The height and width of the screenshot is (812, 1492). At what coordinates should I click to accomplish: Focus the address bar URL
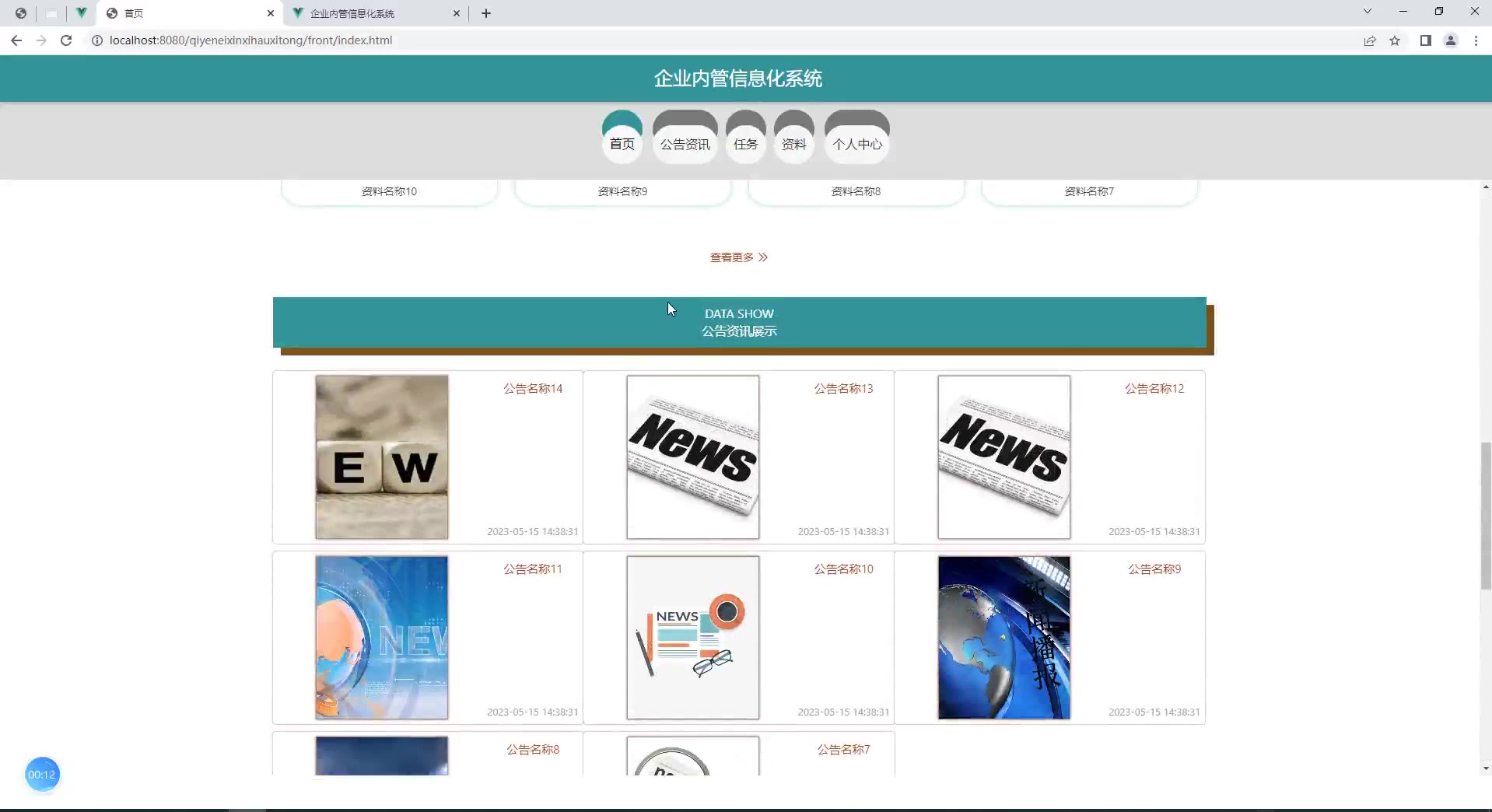click(250, 40)
